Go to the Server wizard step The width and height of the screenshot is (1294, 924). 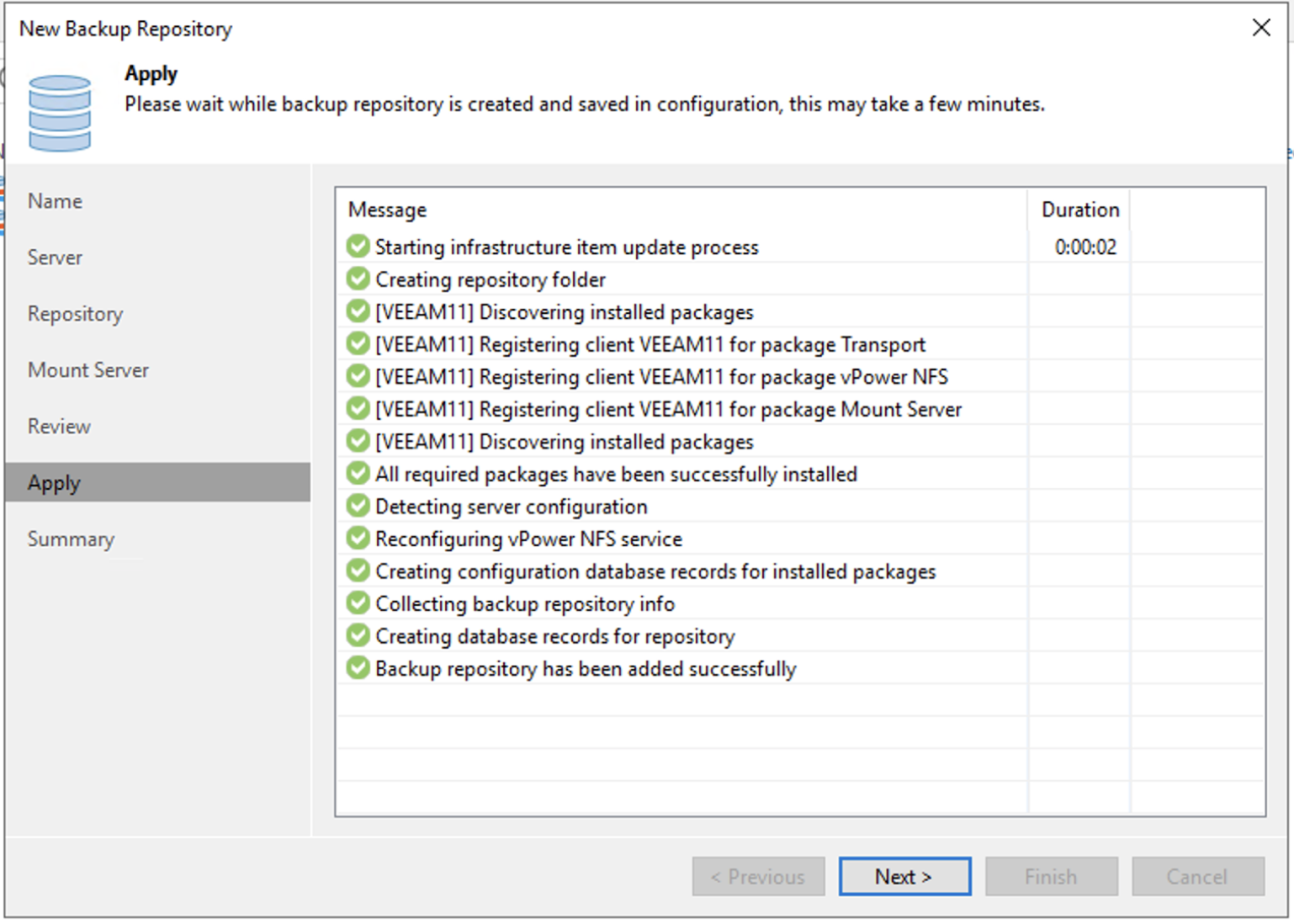pos(55,258)
